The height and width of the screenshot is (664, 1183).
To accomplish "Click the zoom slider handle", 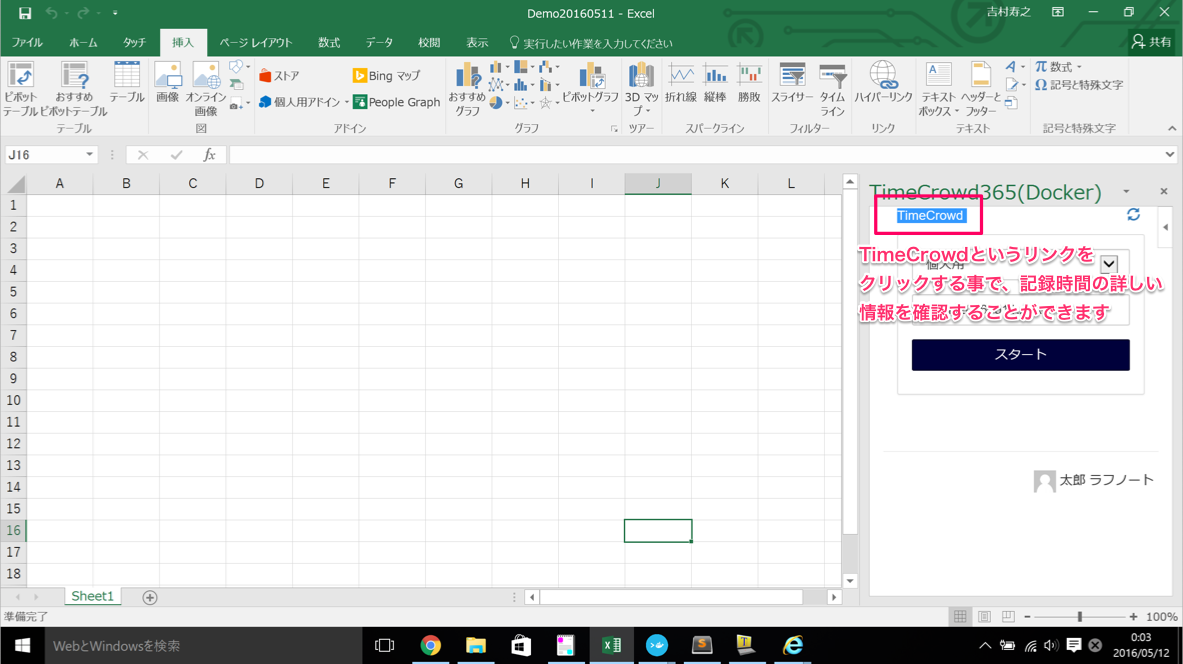I will [x=1080, y=616].
